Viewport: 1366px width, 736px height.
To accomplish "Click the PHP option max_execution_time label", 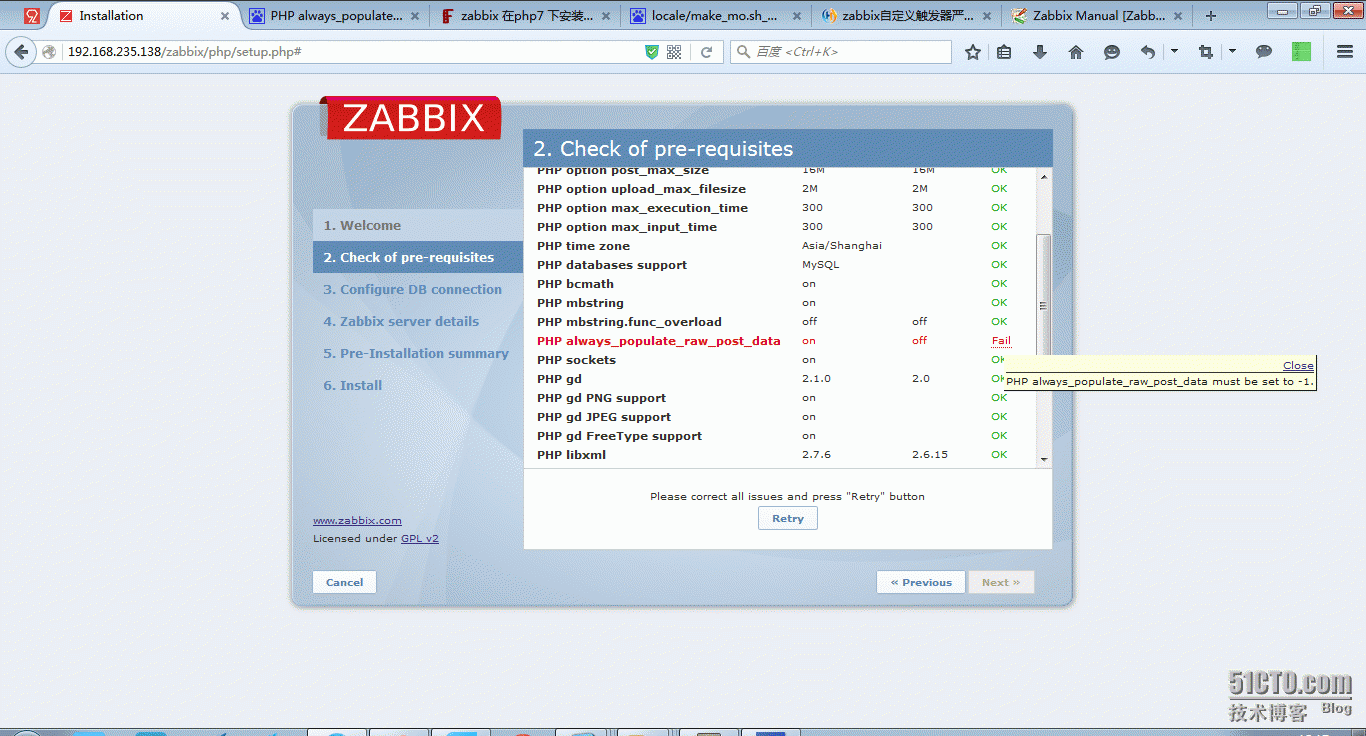I will pyautogui.click(x=642, y=208).
